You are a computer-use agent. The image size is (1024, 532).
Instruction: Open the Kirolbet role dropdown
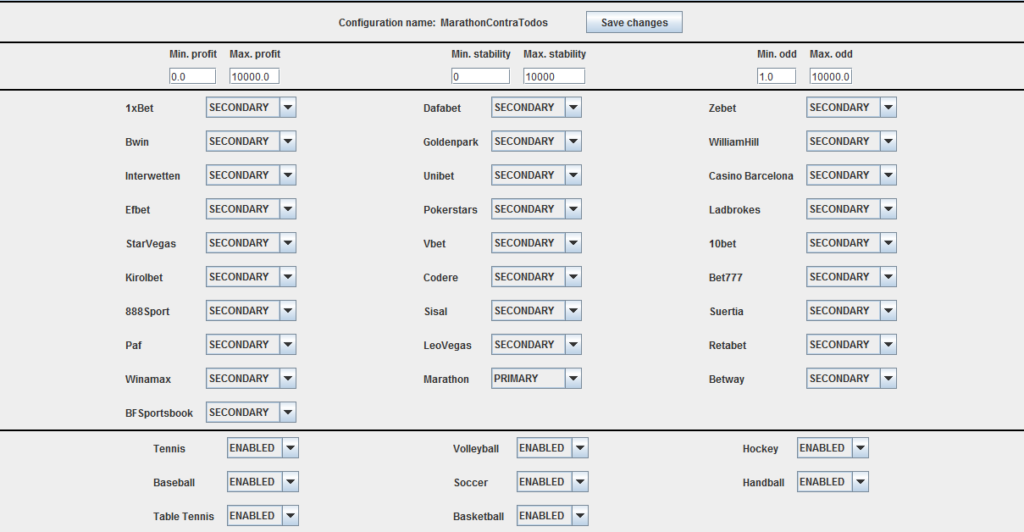251,277
